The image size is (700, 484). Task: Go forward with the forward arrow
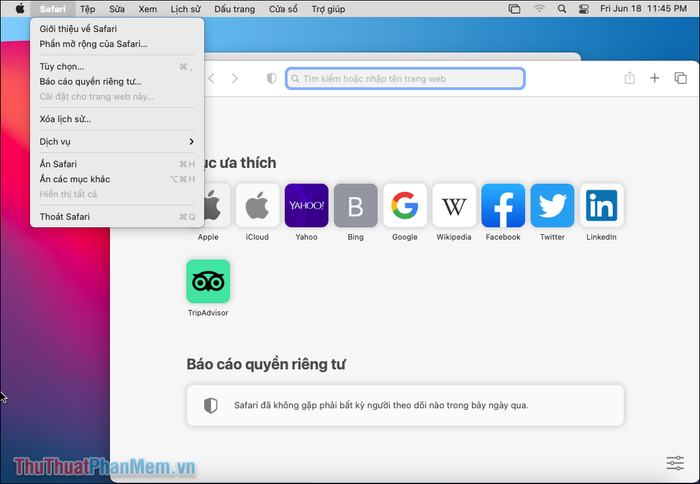[x=235, y=79]
